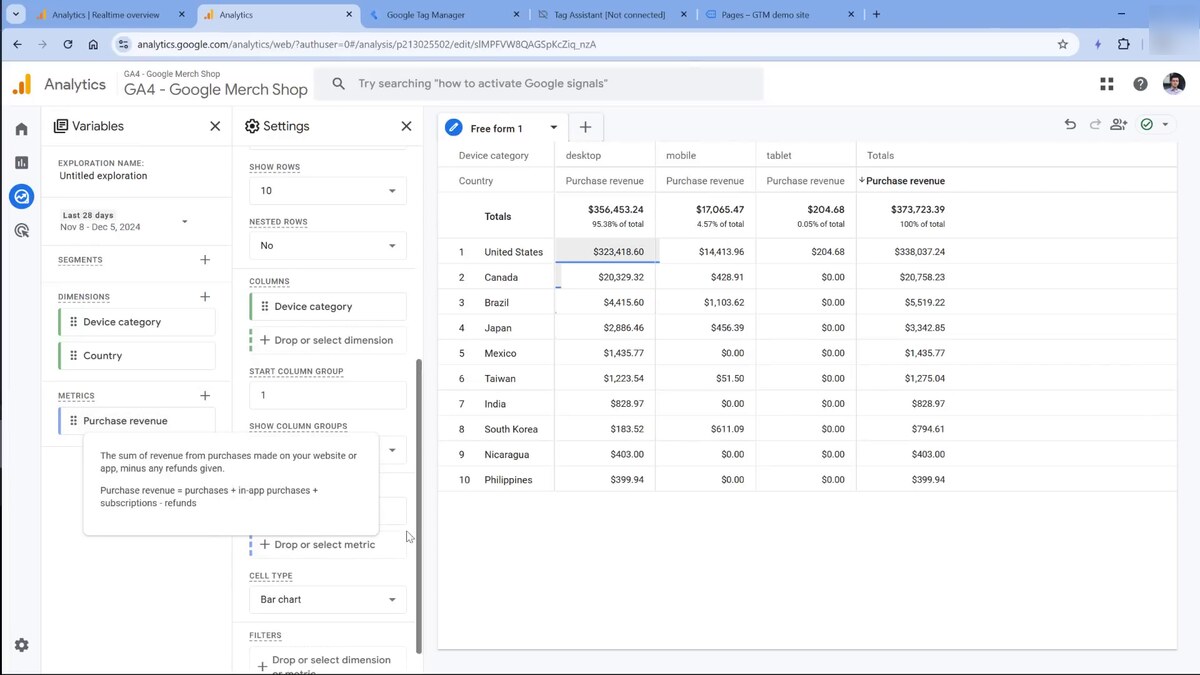
Task: Click the United States row label
Action: pos(514,252)
